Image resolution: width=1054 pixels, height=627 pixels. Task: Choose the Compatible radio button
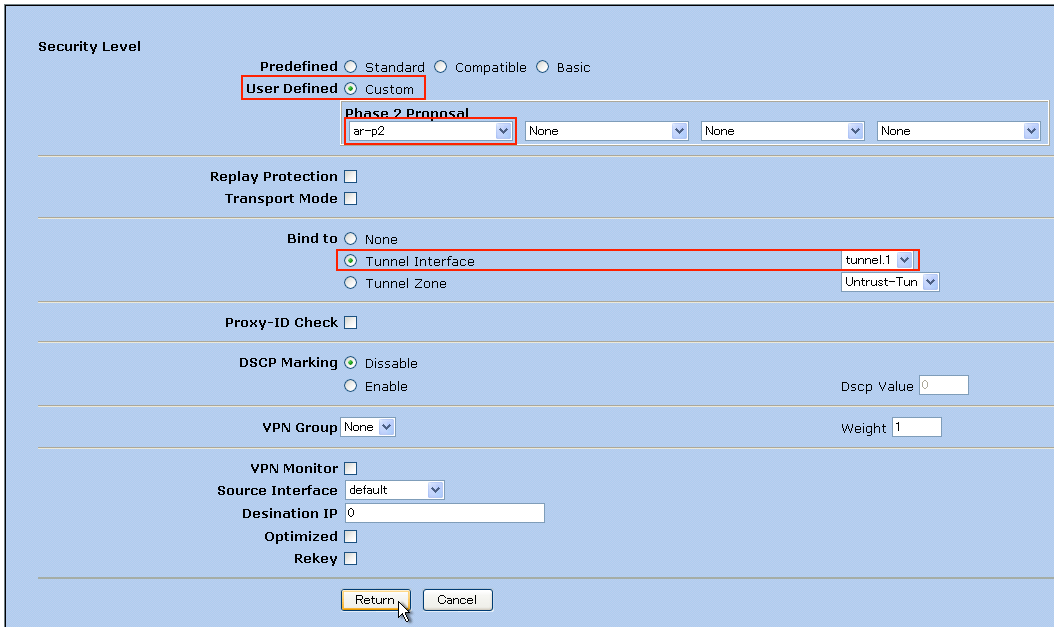(x=440, y=67)
